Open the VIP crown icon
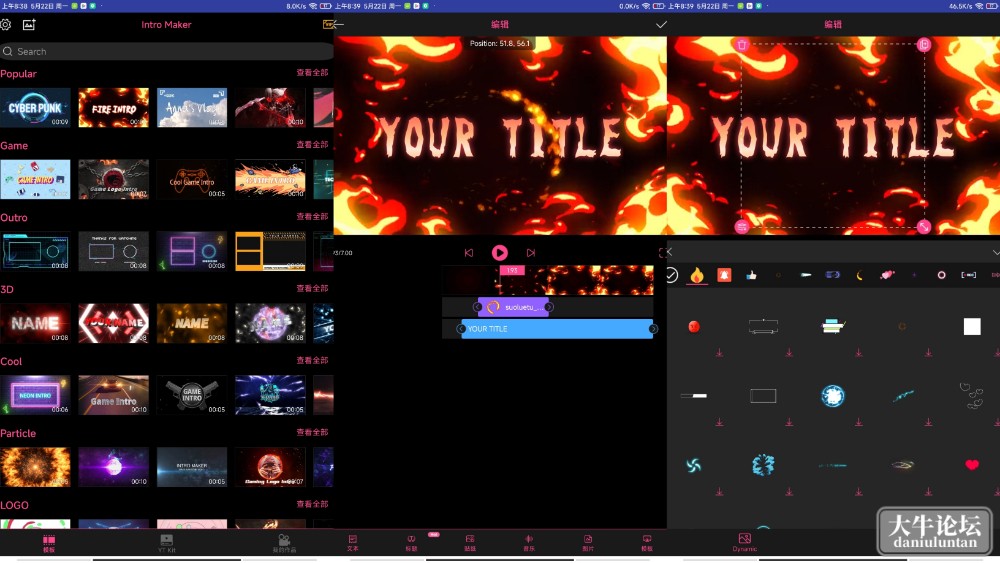The image size is (1000, 563). (328, 24)
